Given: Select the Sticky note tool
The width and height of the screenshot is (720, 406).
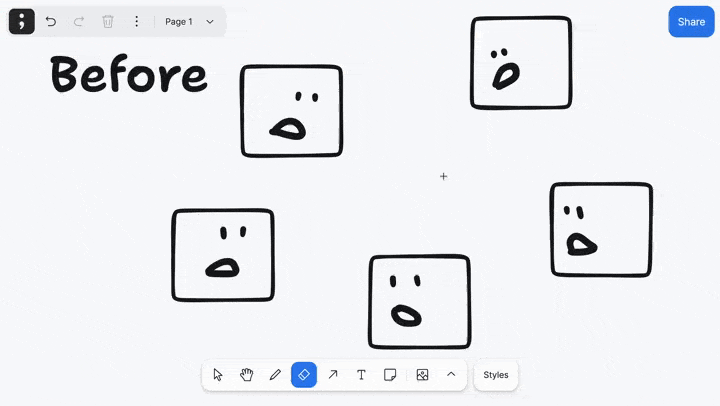Looking at the screenshot, I should 390,375.
